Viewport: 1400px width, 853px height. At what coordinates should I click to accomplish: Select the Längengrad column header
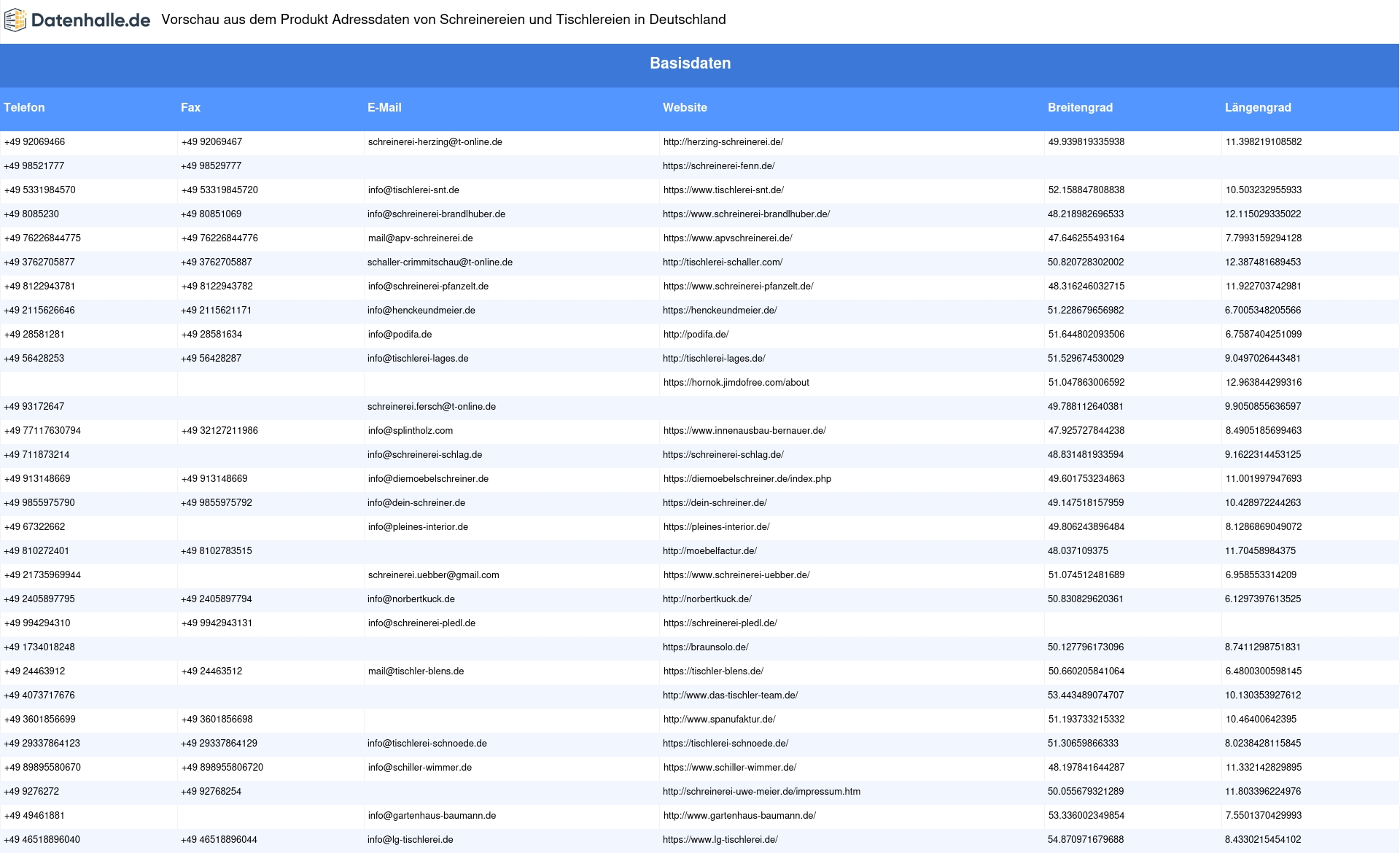pyautogui.click(x=1258, y=107)
